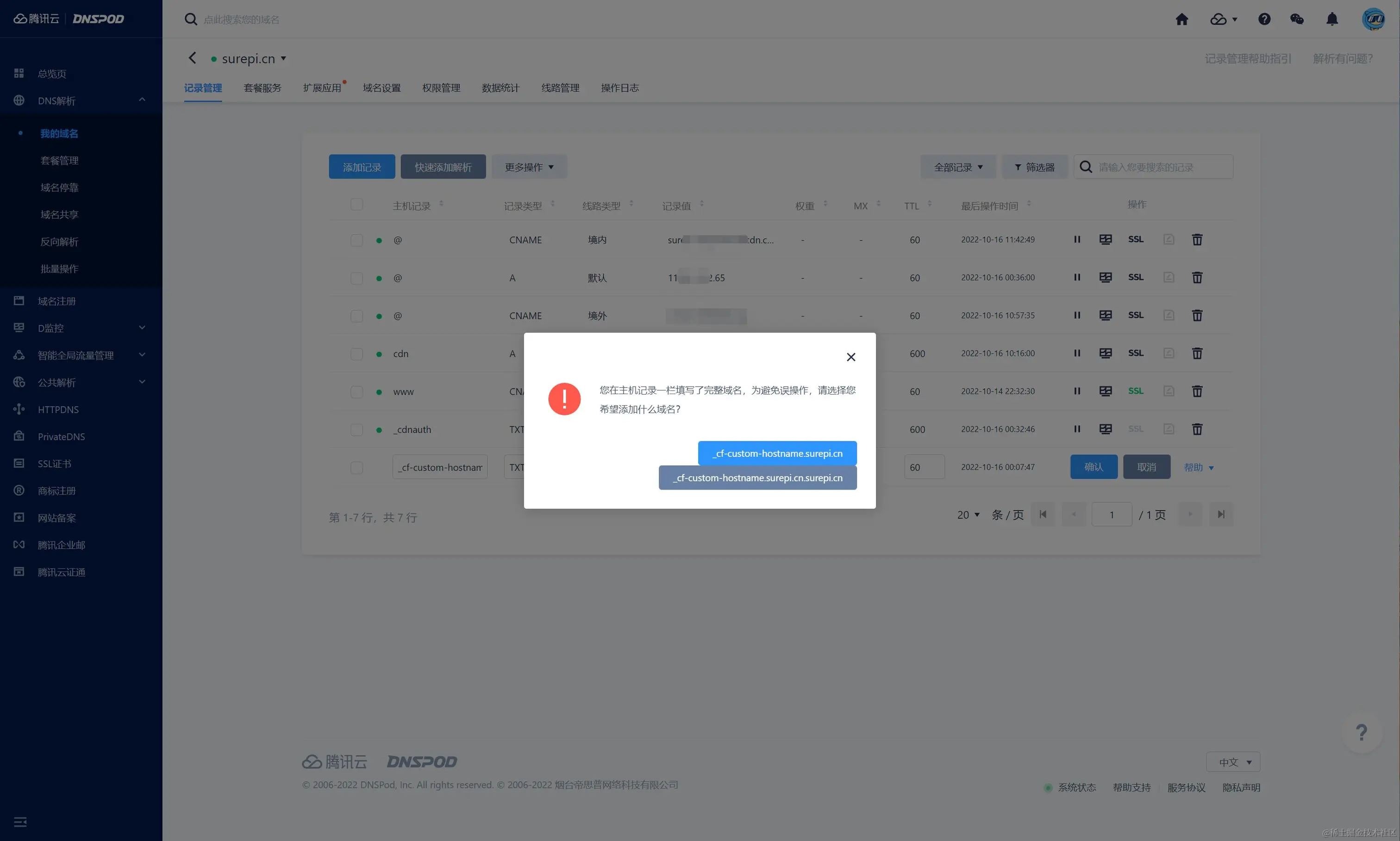Viewport: 1400px width, 841px height.
Task: Choose _cf-custom-hostname.surepi.cn.surepi.cn option
Action: pyautogui.click(x=757, y=478)
